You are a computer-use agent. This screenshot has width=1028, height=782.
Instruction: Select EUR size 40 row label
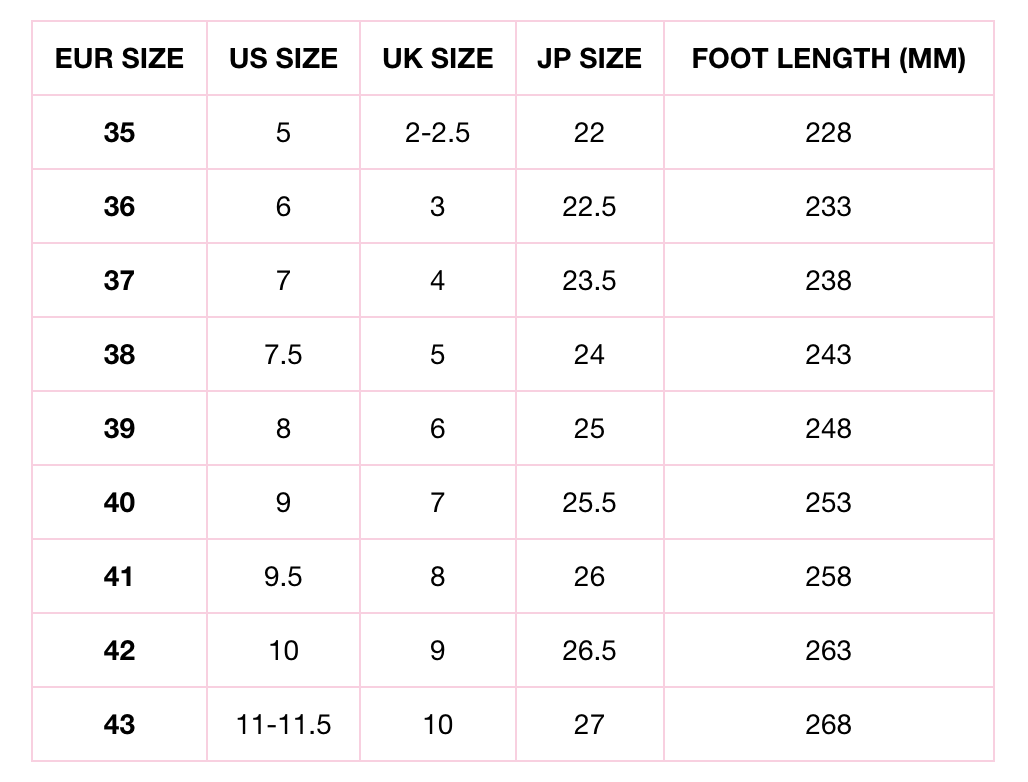pyautogui.click(x=119, y=502)
